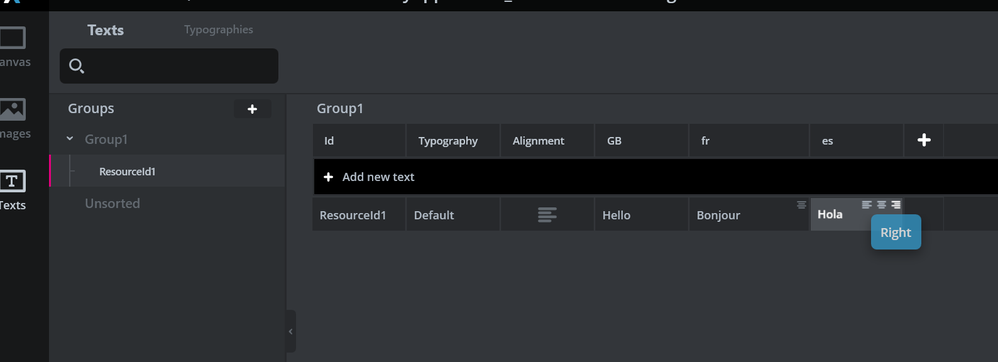The image size is (998, 362).
Task: Click the text search field
Action: (x=169, y=66)
